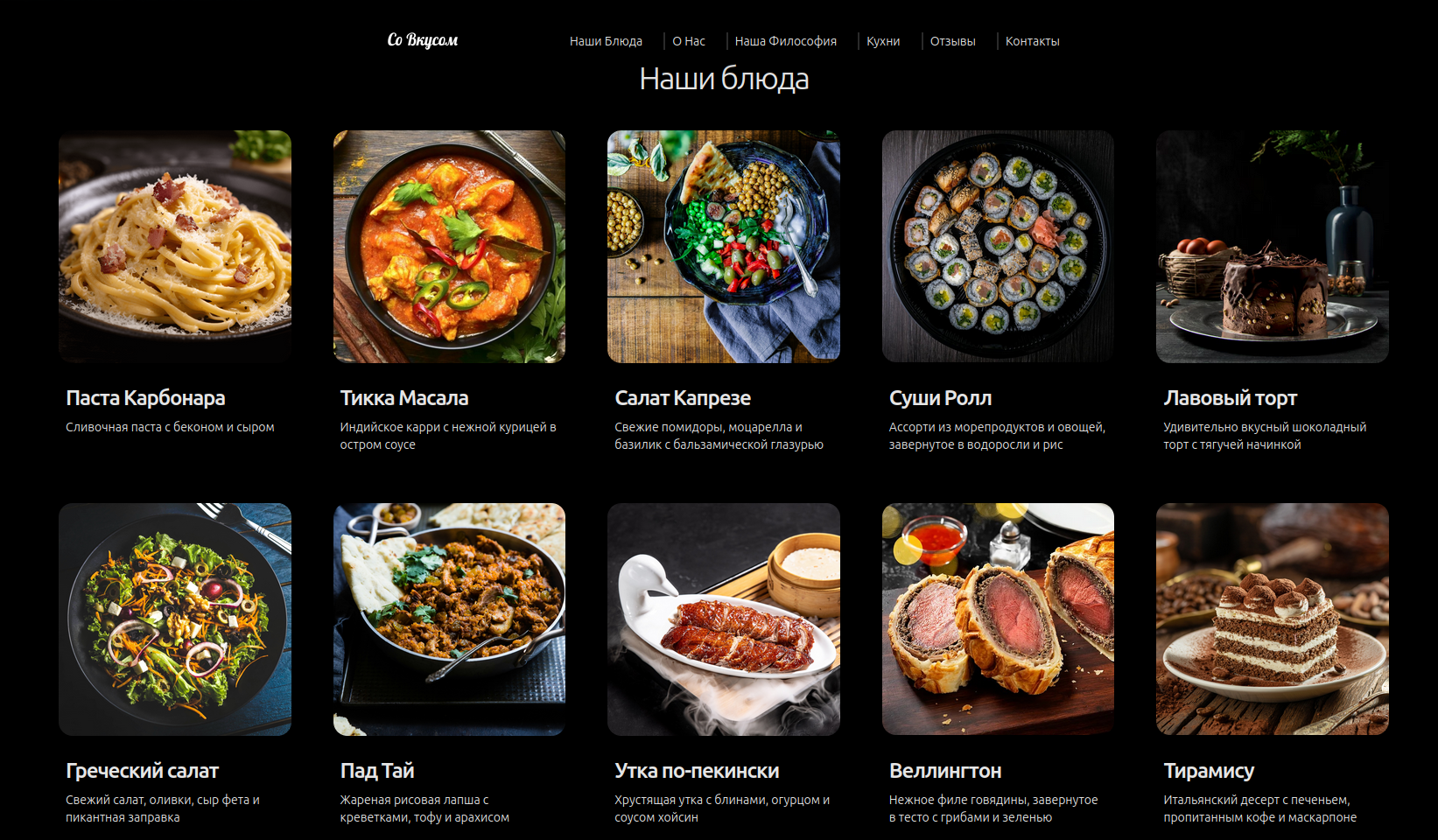
Task: Open the Отзывы page link
Action: (x=952, y=41)
